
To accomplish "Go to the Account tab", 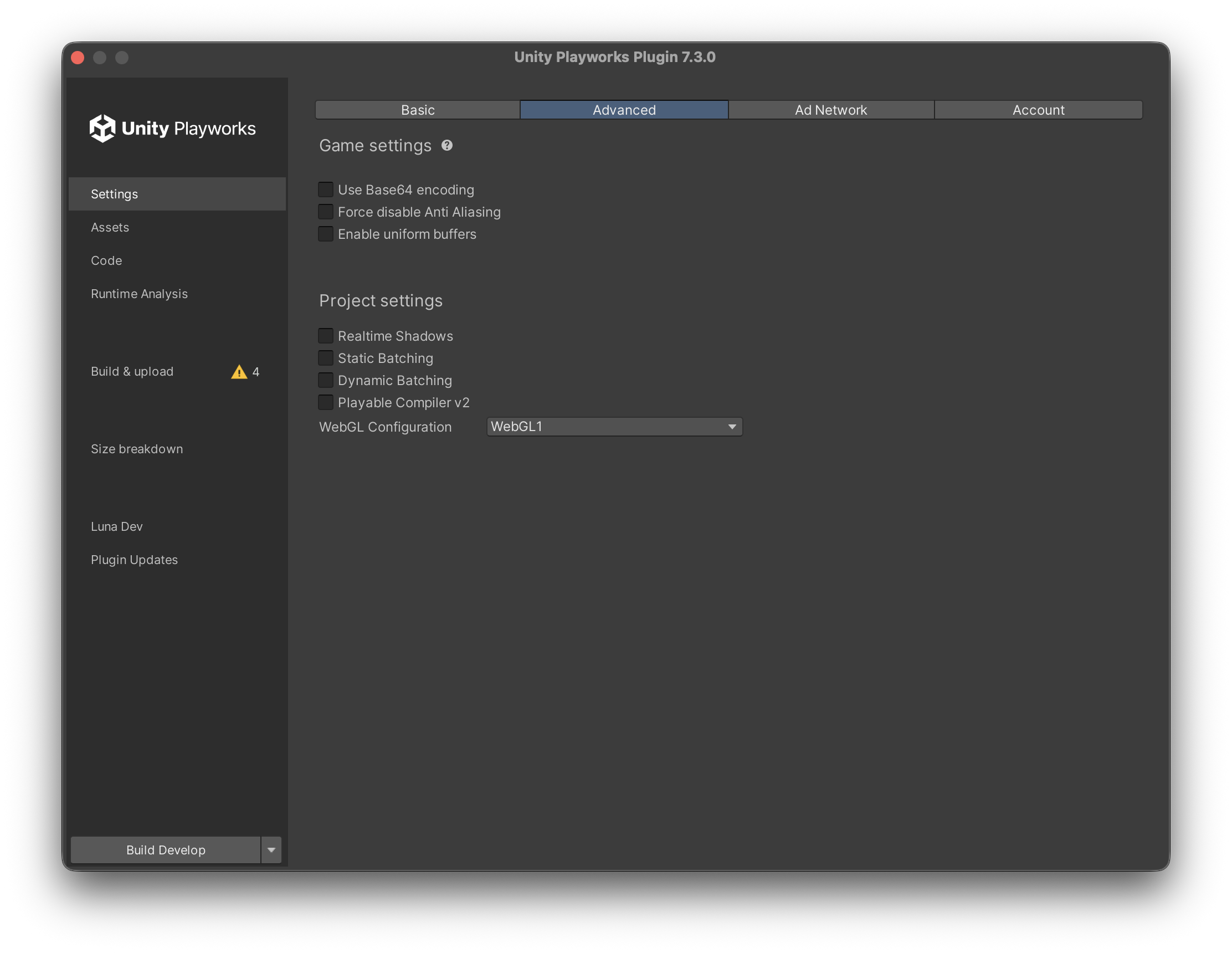I will [x=1039, y=110].
